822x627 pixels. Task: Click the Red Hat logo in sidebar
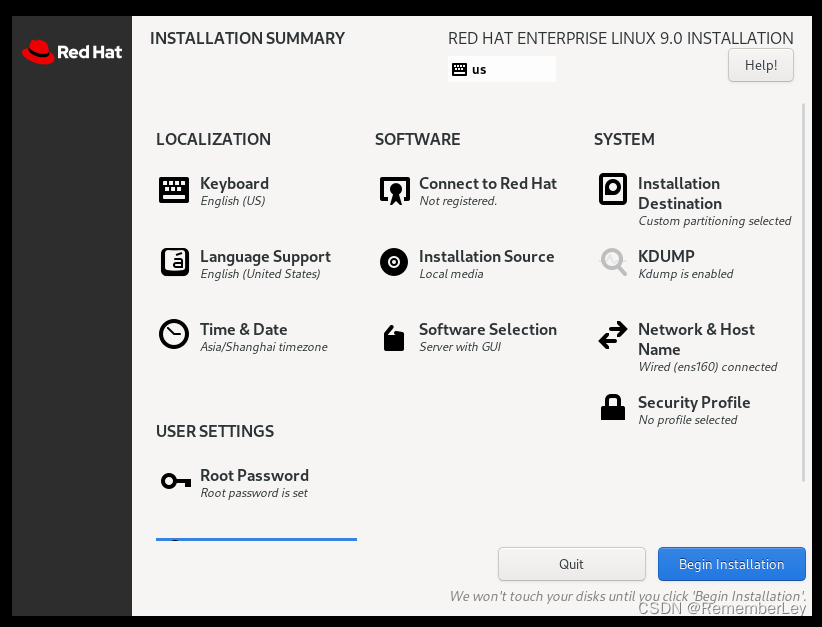72,52
